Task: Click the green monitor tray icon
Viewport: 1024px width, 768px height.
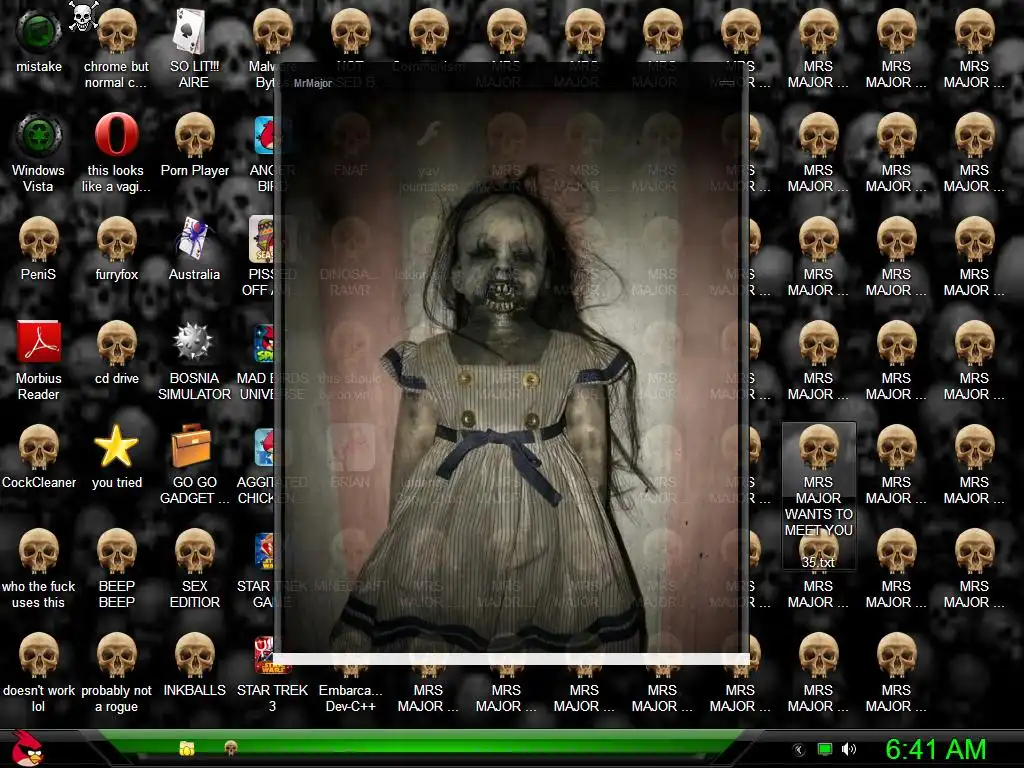Action: (x=825, y=749)
